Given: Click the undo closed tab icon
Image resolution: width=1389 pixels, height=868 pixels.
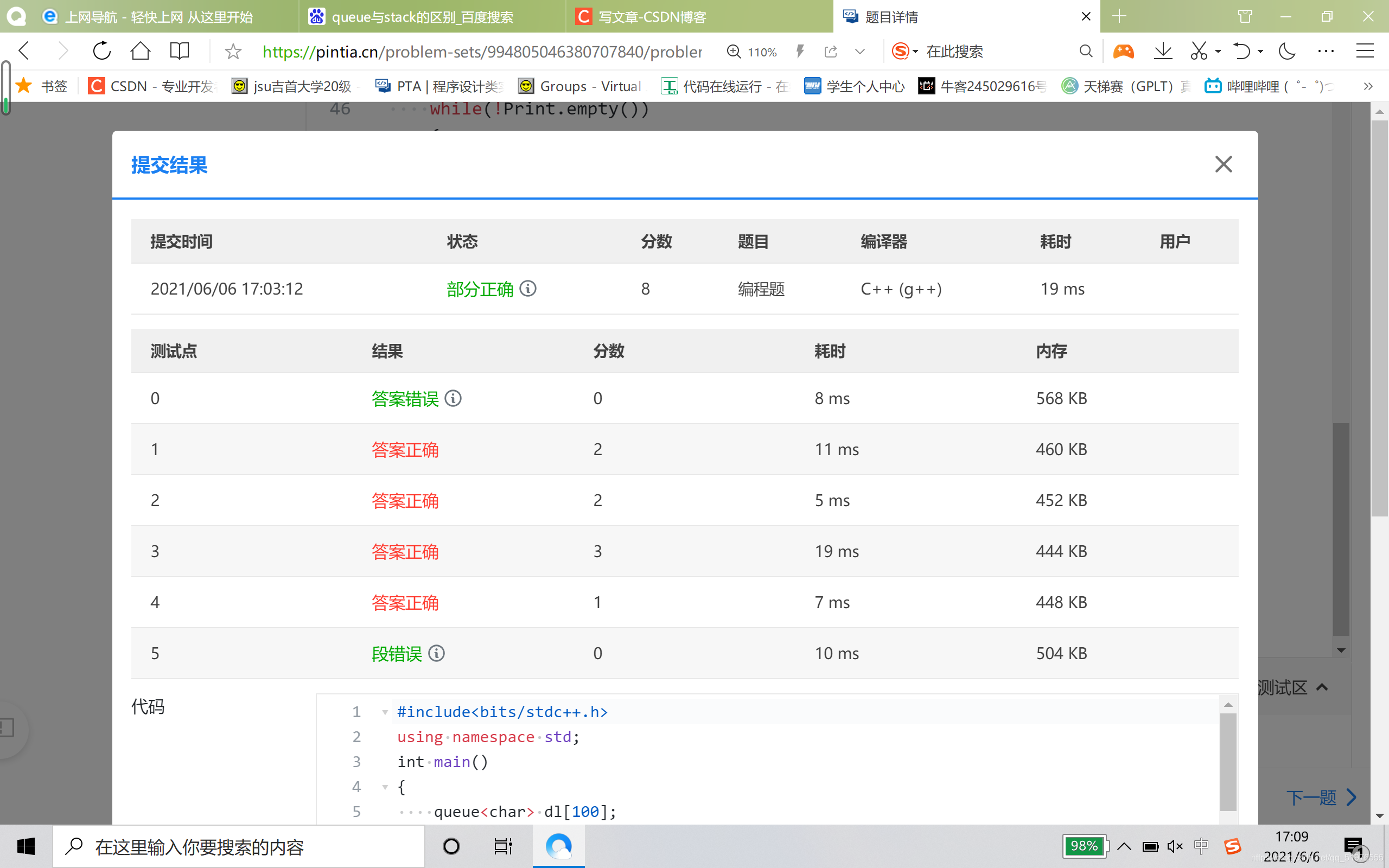Looking at the screenshot, I should point(1241,51).
